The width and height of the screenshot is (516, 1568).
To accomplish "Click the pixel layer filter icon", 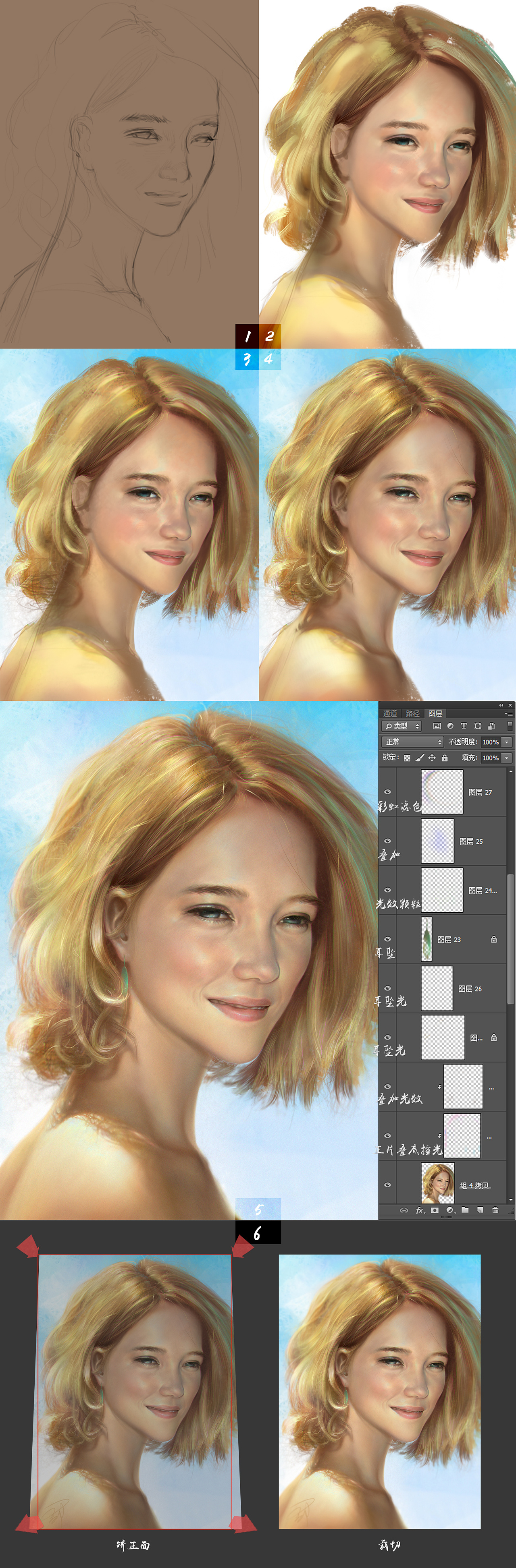I will (x=437, y=725).
